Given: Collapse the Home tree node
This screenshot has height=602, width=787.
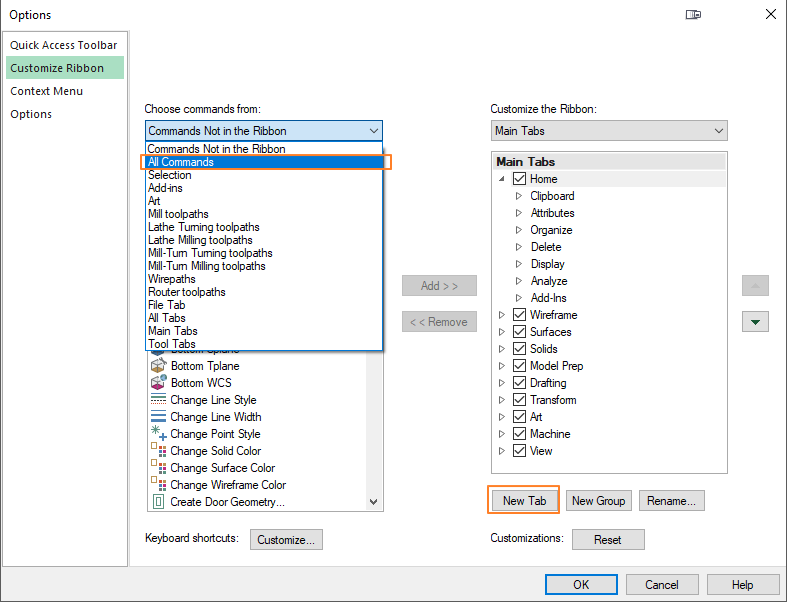Looking at the screenshot, I should click(x=502, y=179).
